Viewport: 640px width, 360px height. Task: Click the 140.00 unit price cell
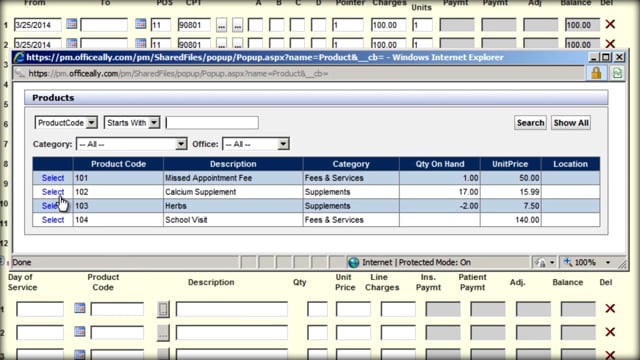coord(510,220)
